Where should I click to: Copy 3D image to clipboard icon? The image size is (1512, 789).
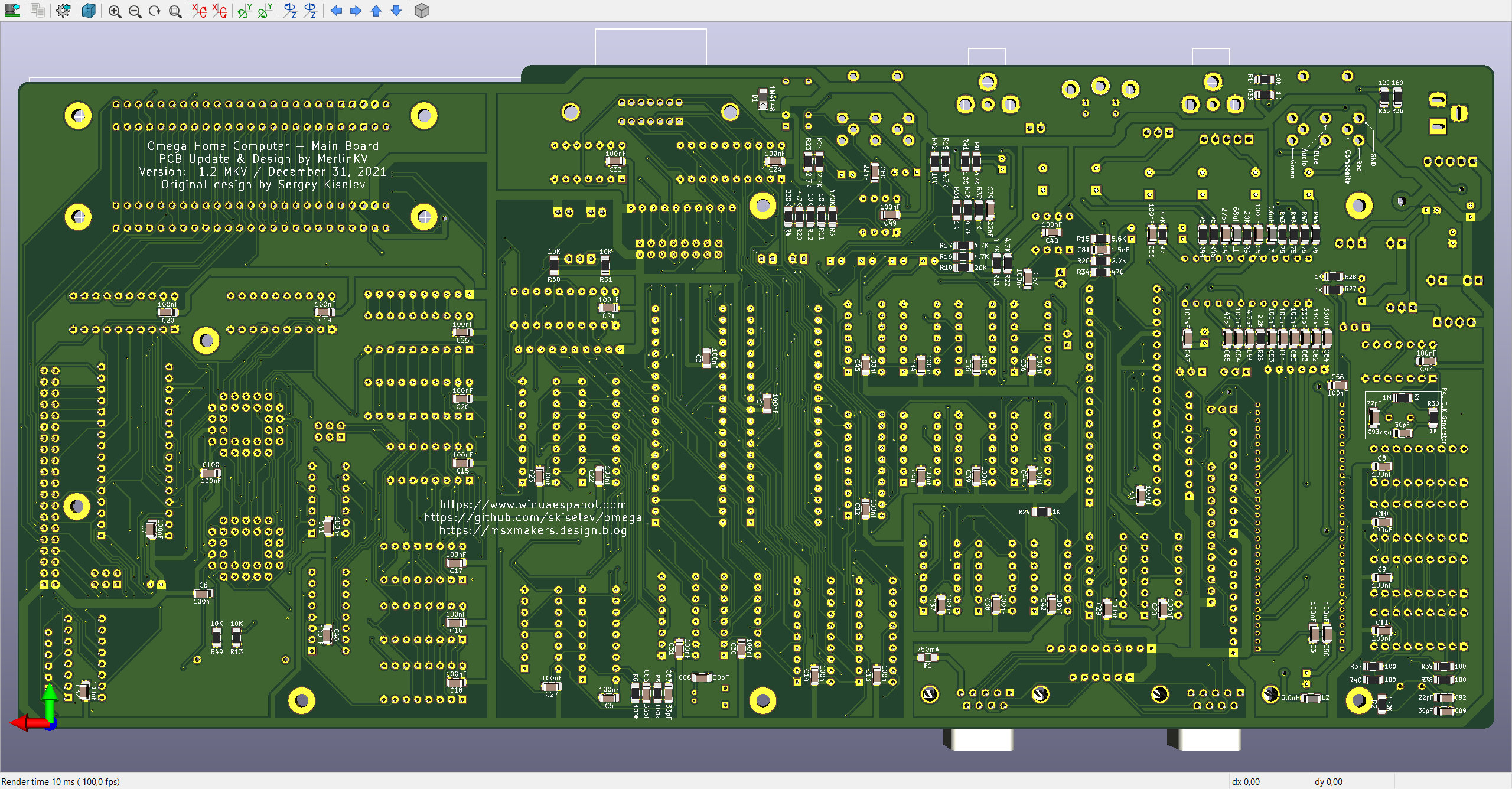(x=38, y=11)
